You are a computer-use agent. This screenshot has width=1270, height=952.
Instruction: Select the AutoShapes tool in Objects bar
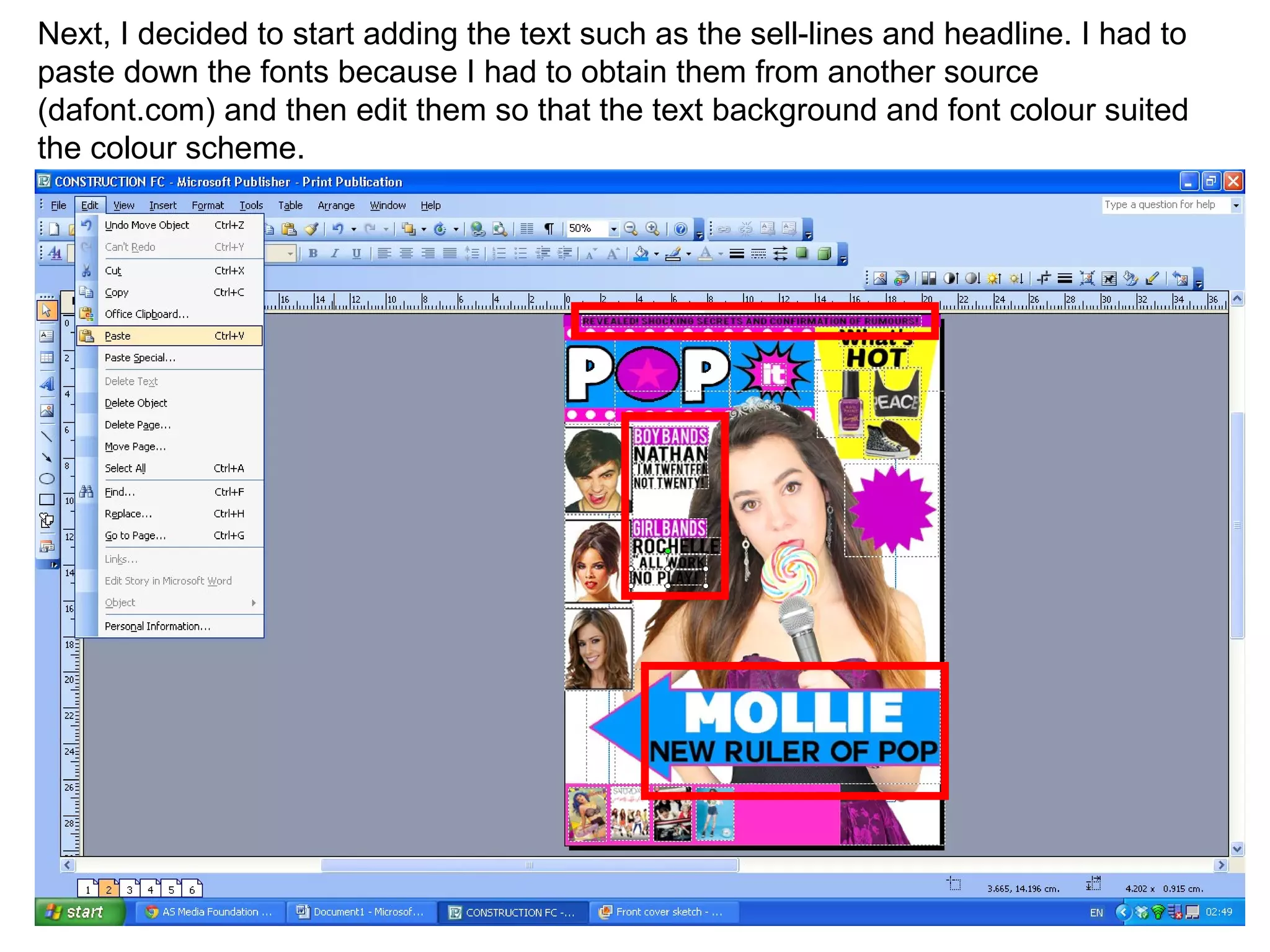[x=47, y=521]
